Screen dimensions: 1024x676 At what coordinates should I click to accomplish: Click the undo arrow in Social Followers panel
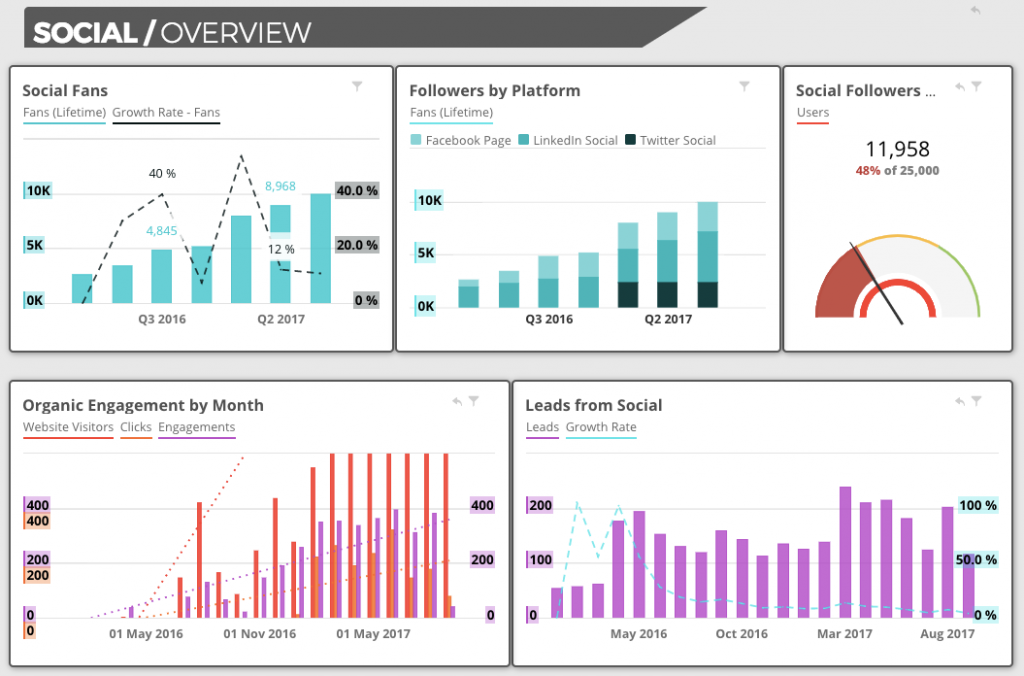960,86
